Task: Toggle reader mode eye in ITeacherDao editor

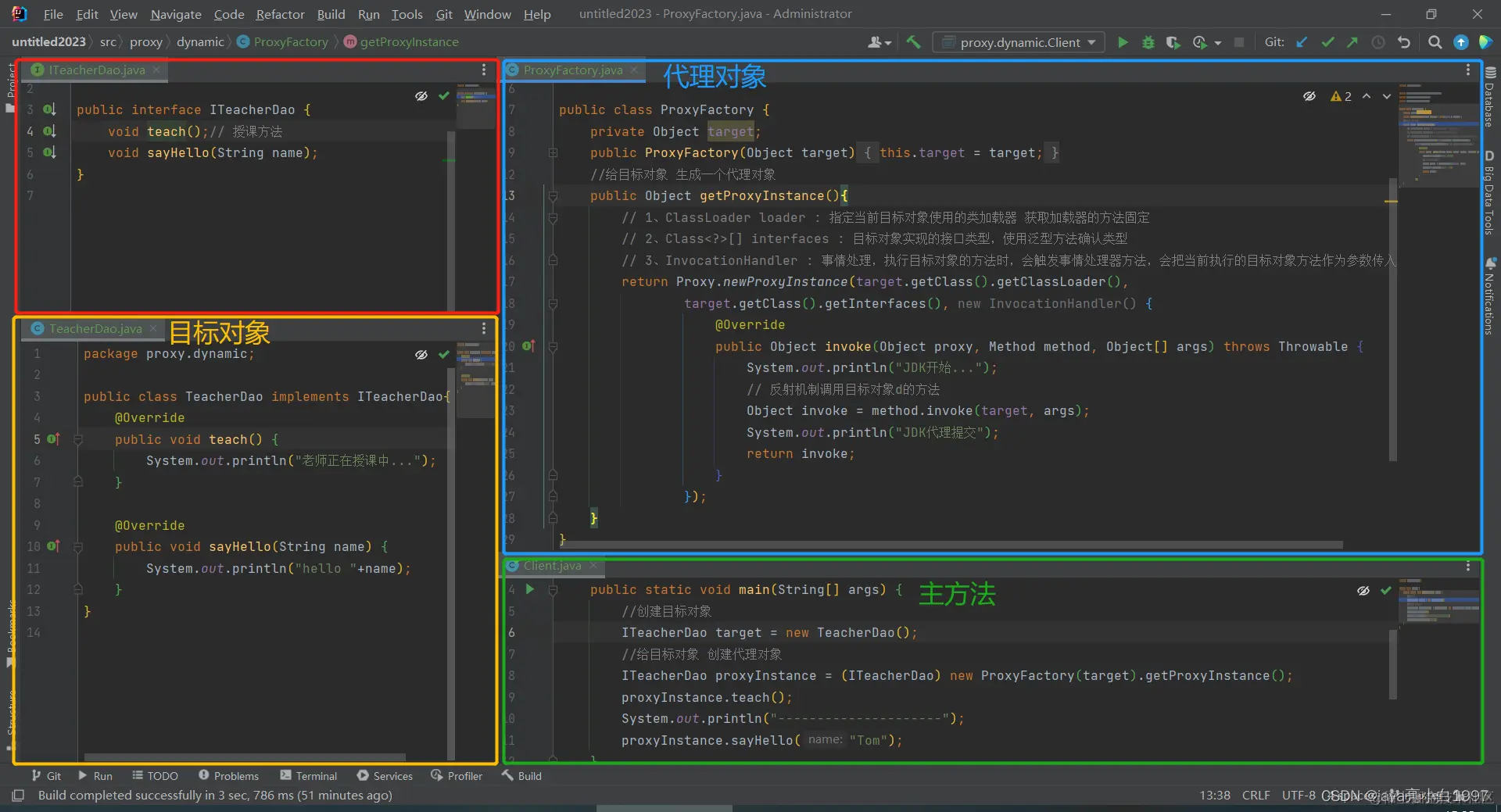Action: point(421,96)
